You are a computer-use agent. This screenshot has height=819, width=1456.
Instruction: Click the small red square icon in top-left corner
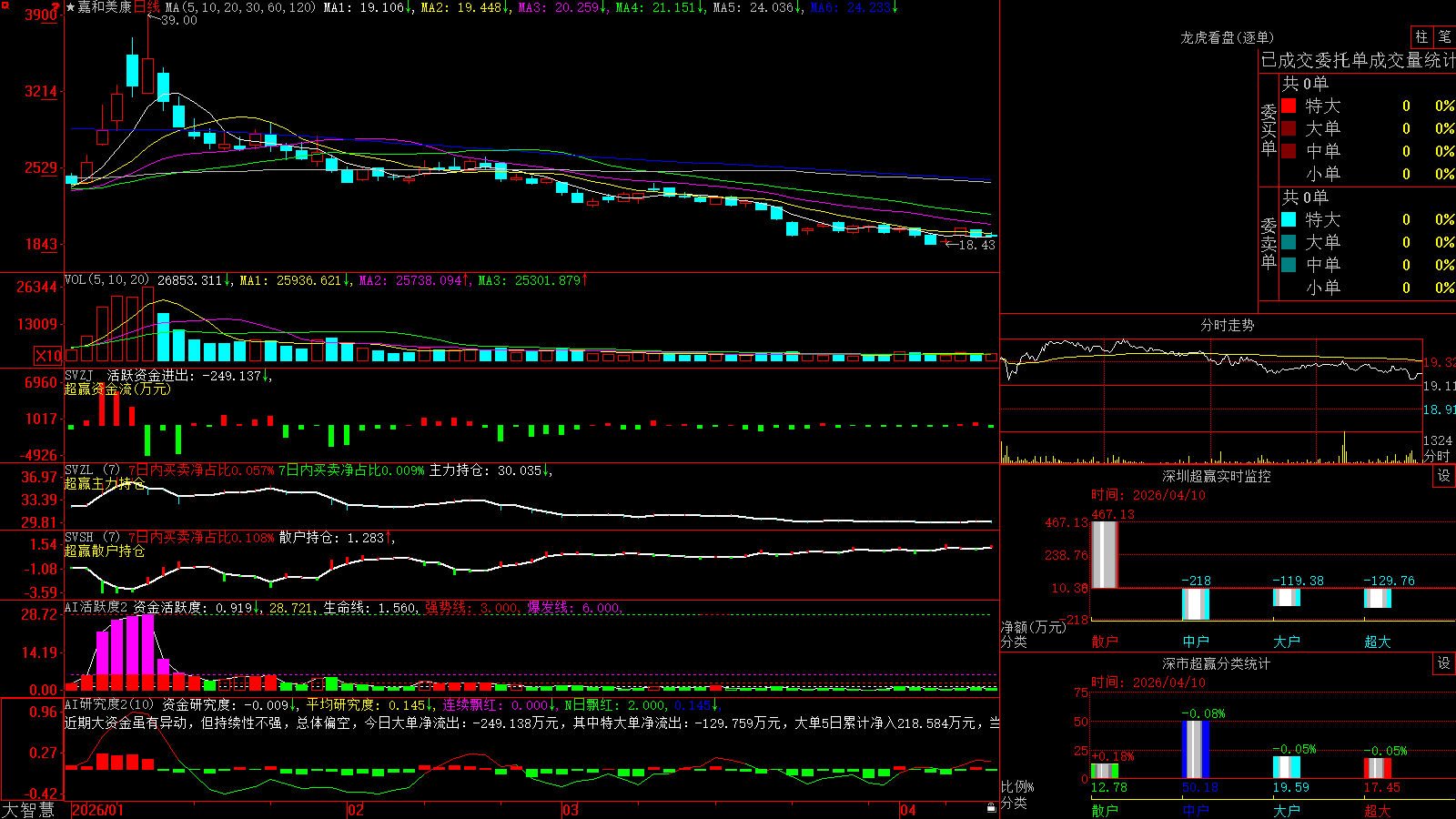tap(4, 5)
